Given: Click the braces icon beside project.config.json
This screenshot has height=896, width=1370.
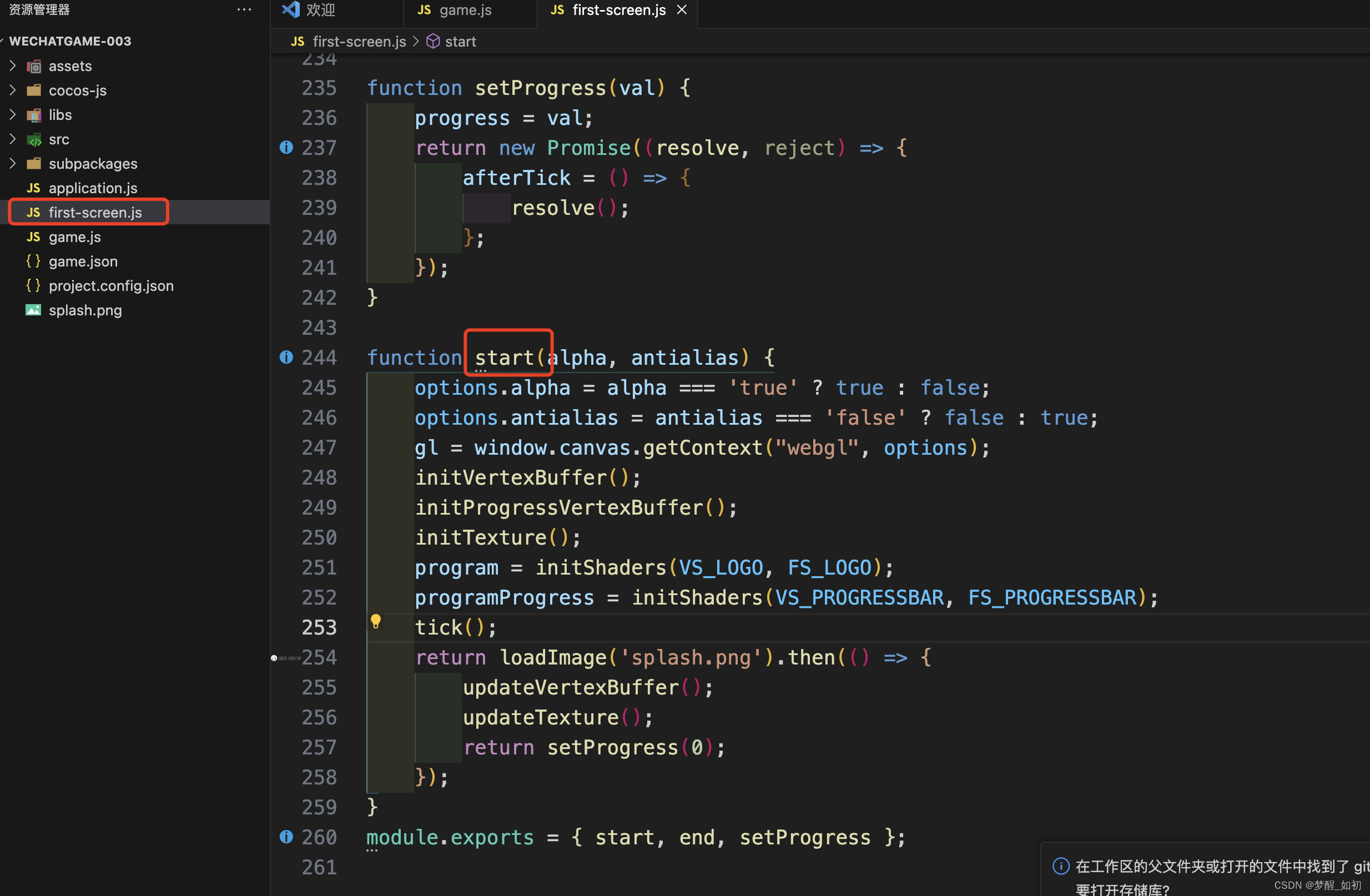Looking at the screenshot, I should tap(33, 285).
